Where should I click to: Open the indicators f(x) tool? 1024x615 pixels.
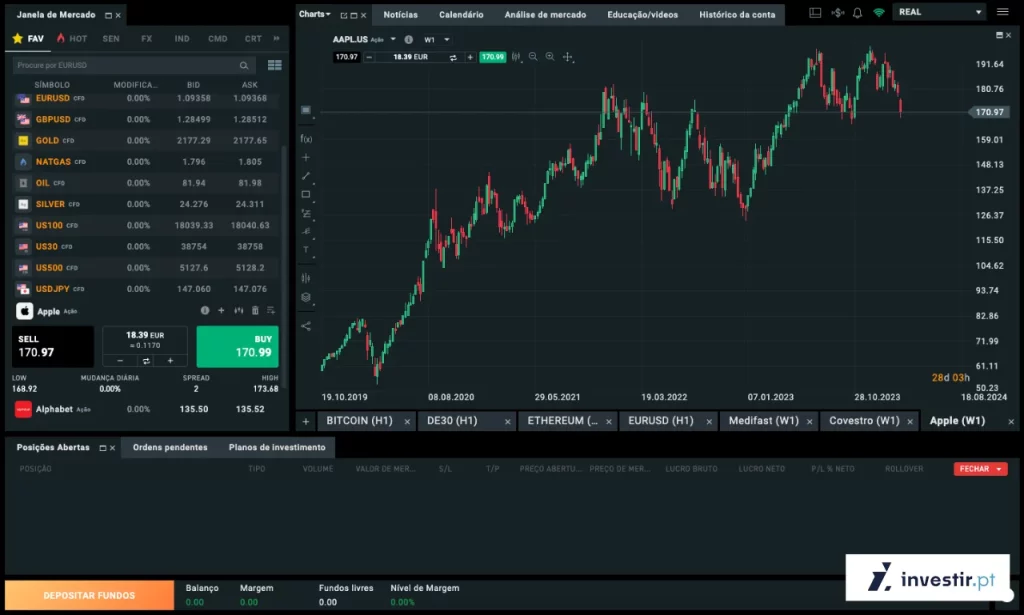[x=306, y=139]
